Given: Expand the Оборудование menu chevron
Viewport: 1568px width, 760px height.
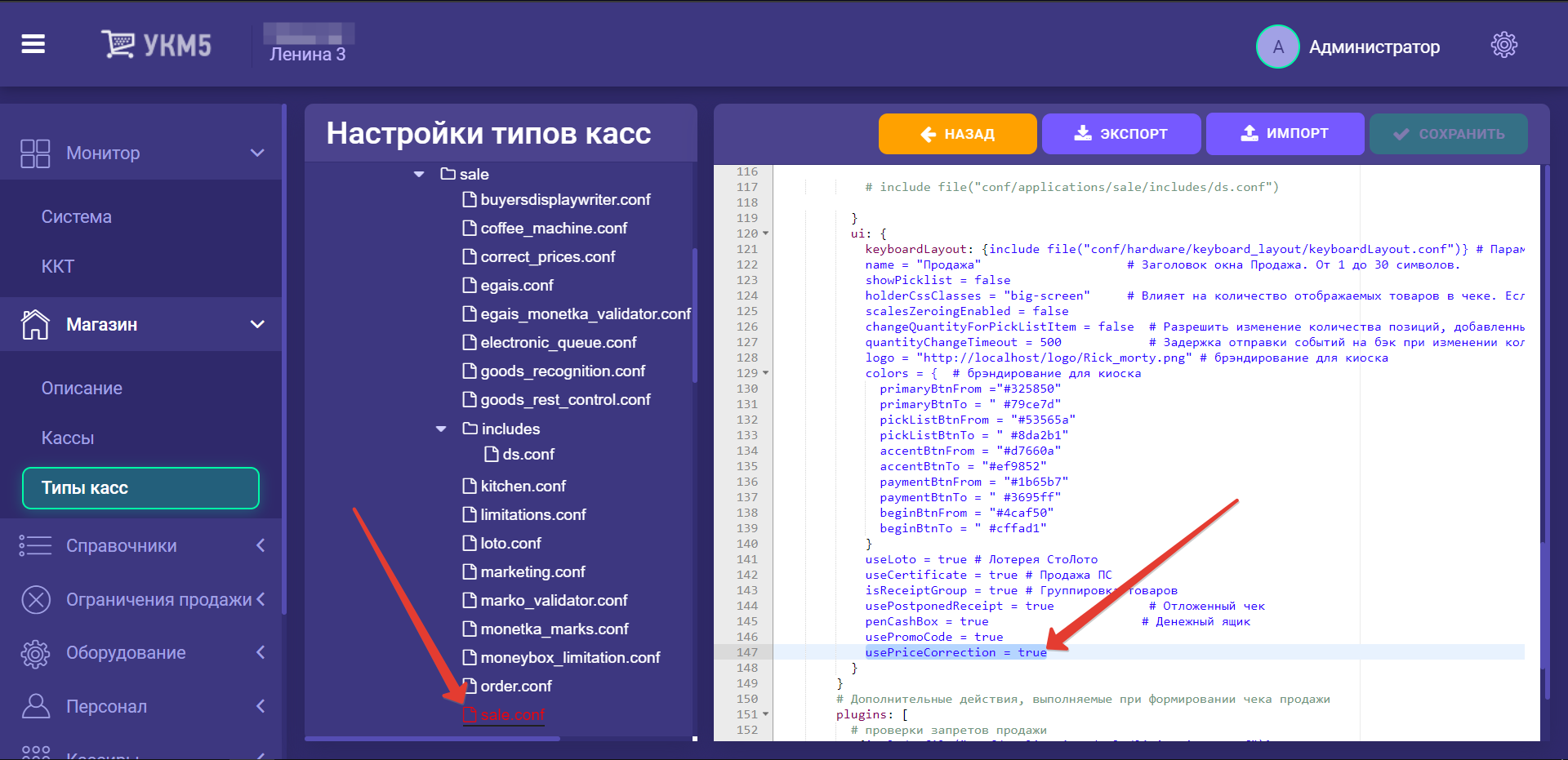Looking at the screenshot, I should click(x=261, y=652).
